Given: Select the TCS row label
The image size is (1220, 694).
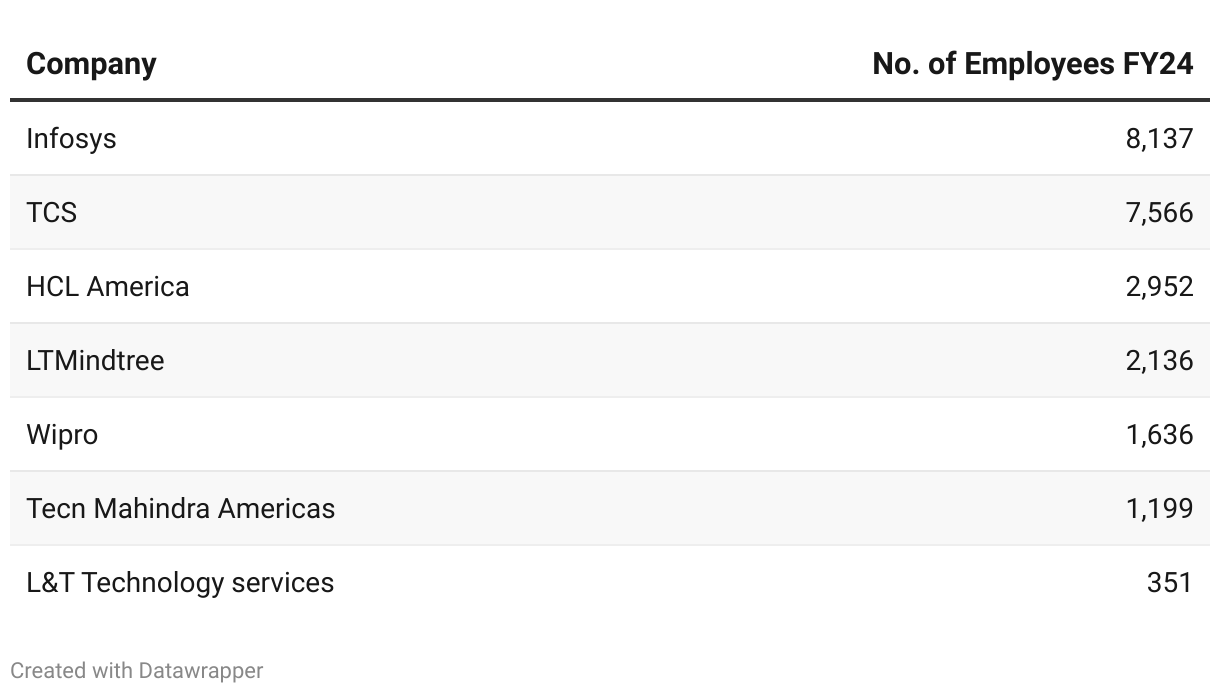Looking at the screenshot, I should point(51,212).
